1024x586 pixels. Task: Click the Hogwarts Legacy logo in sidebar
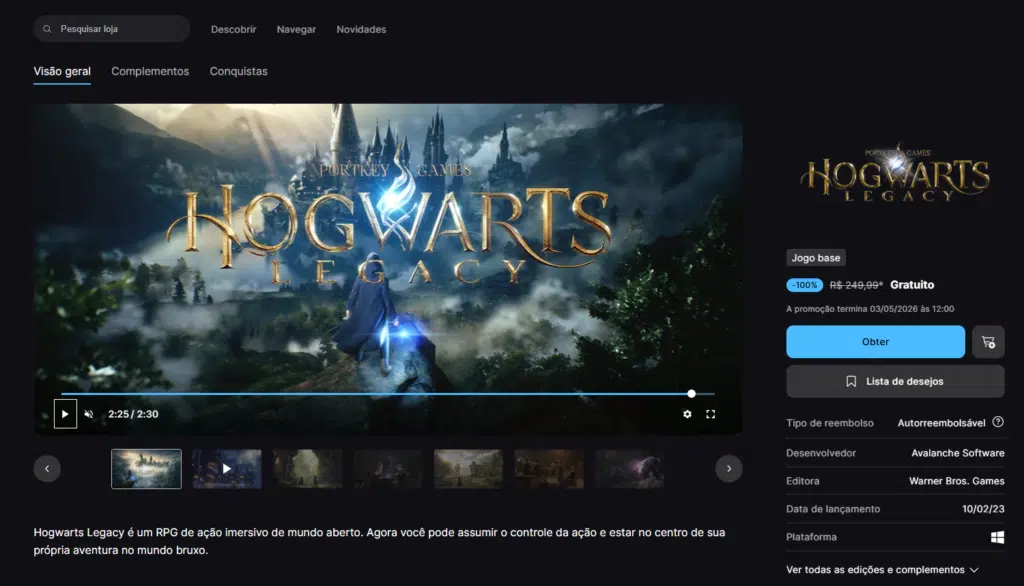pos(895,173)
